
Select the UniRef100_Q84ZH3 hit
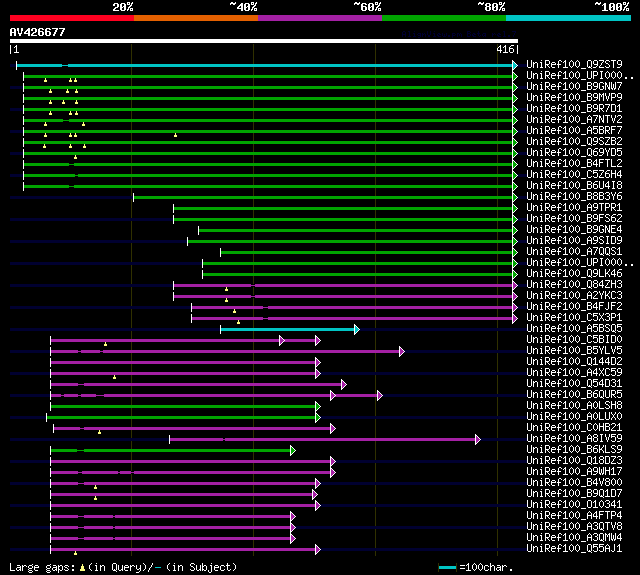tap(574, 285)
